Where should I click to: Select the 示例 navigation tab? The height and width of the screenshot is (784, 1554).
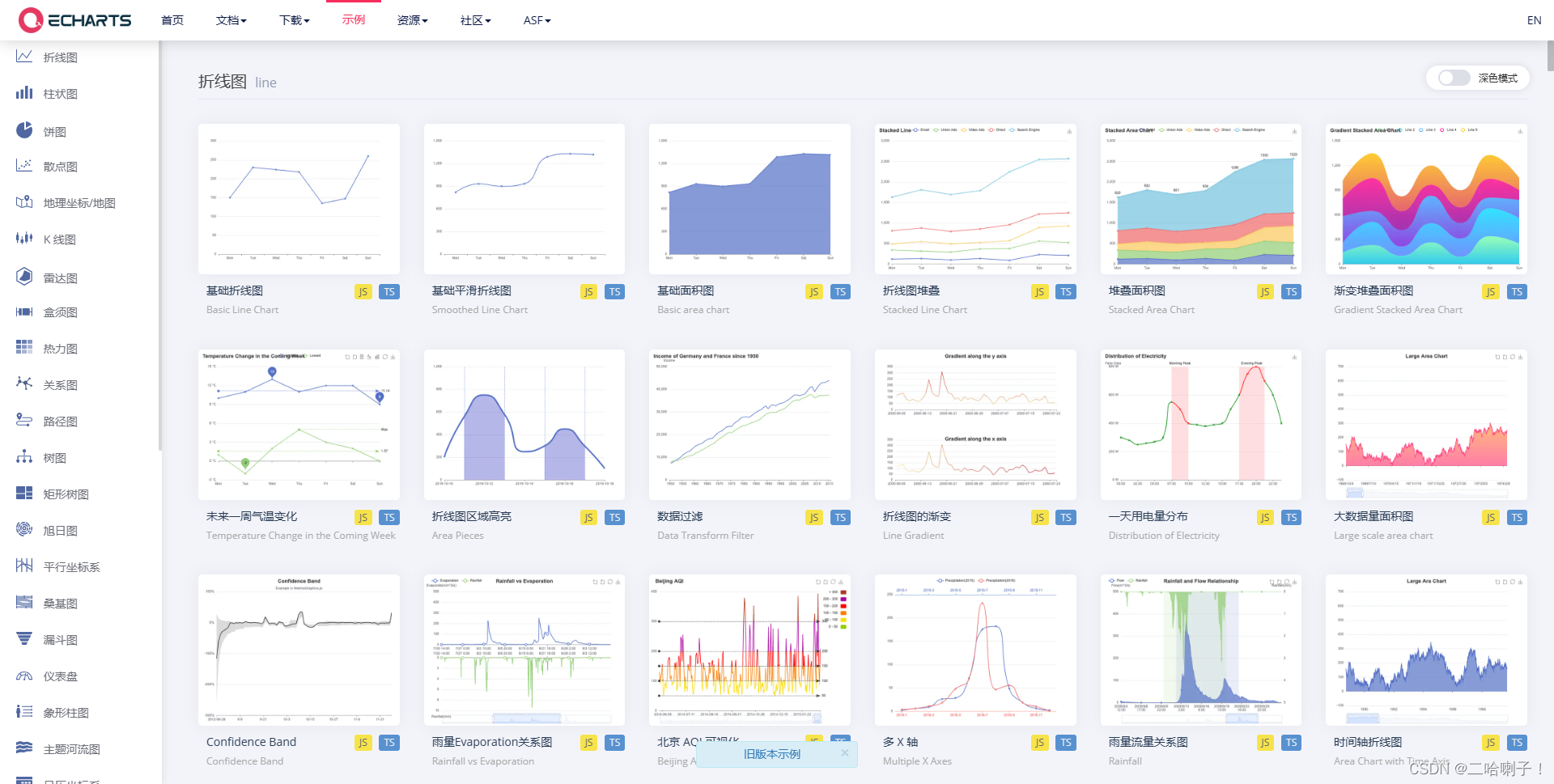pos(354,19)
